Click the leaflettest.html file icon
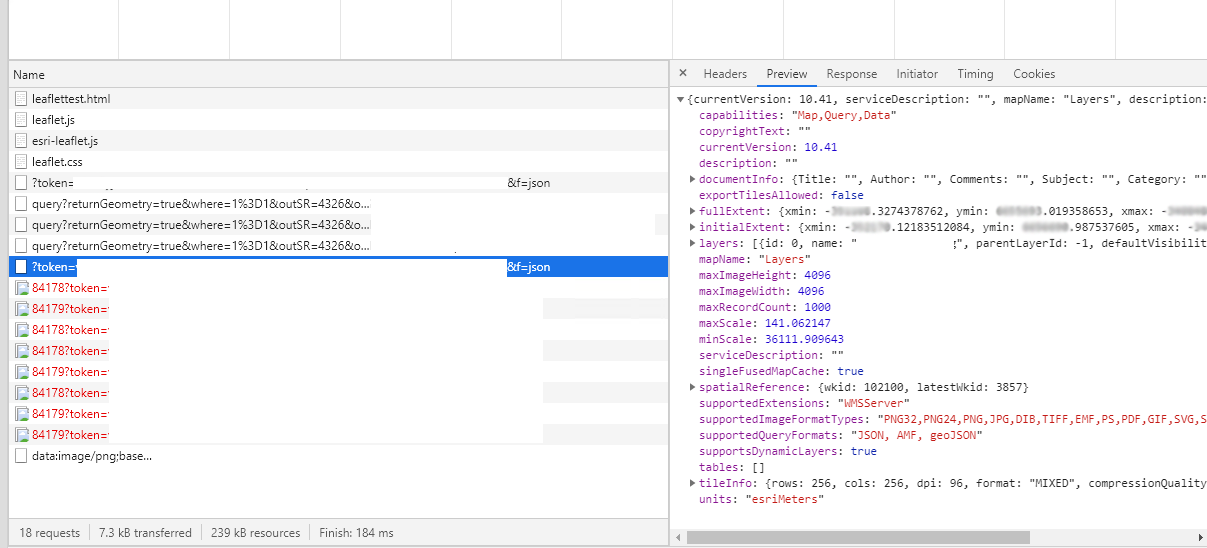The width and height of the screenshot is (1207, 548). click(x=22, y=99)
